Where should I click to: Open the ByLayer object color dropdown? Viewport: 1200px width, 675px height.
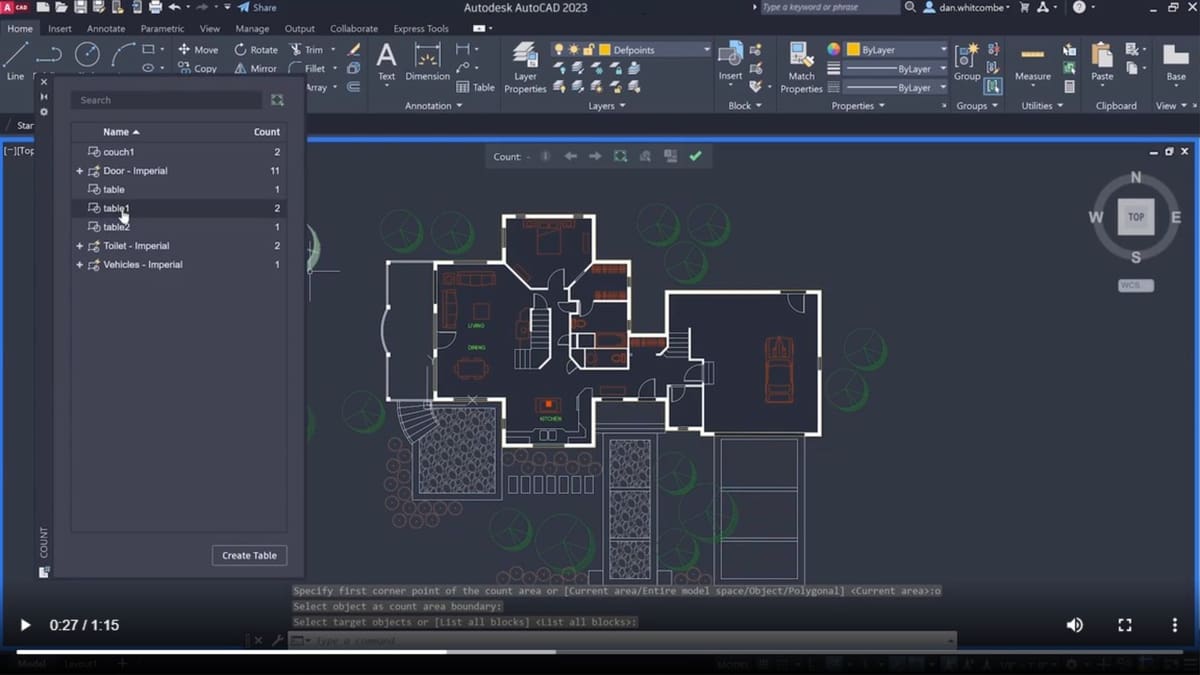[895, 49]
